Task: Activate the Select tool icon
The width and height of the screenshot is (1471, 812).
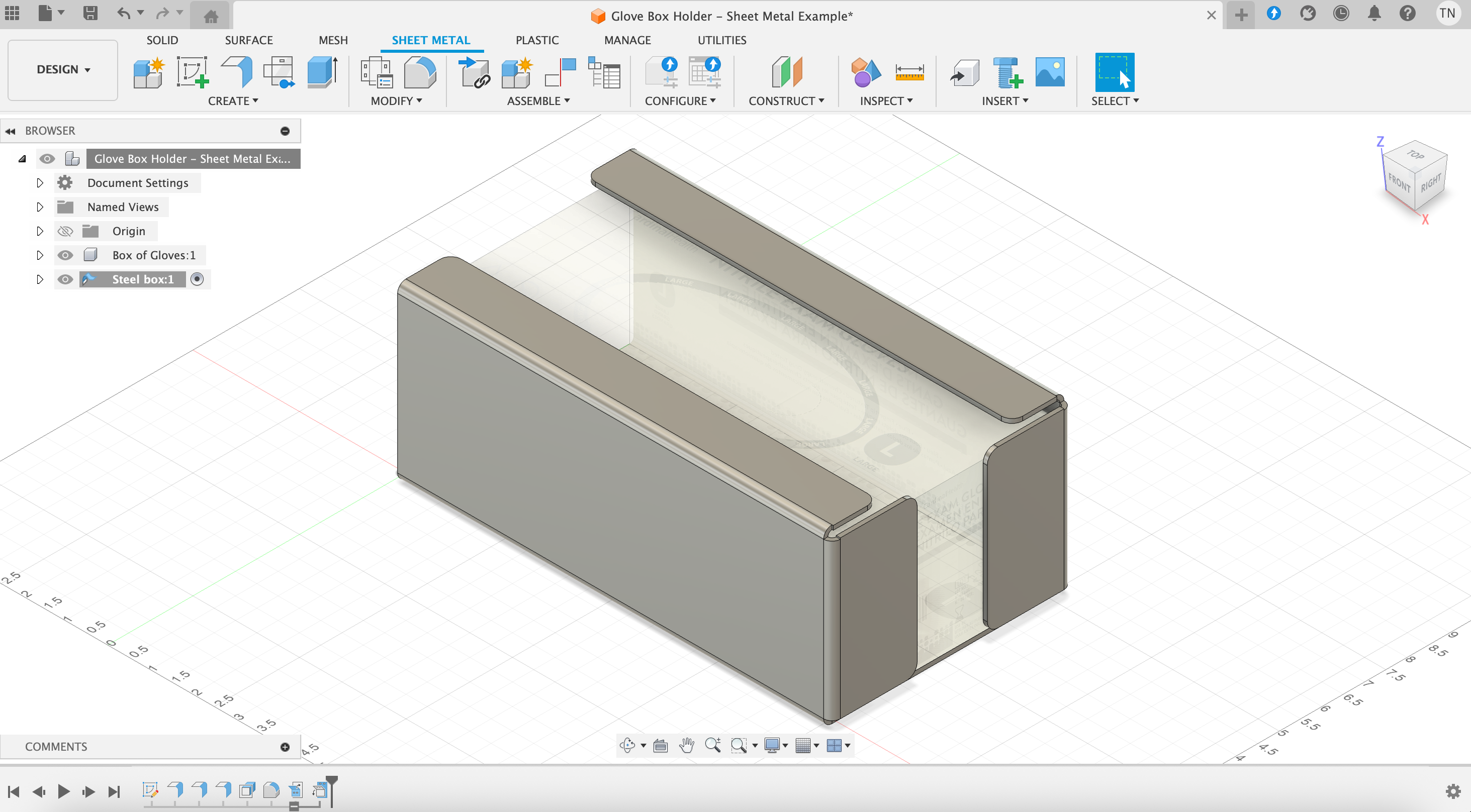Action: [1114, 72]
